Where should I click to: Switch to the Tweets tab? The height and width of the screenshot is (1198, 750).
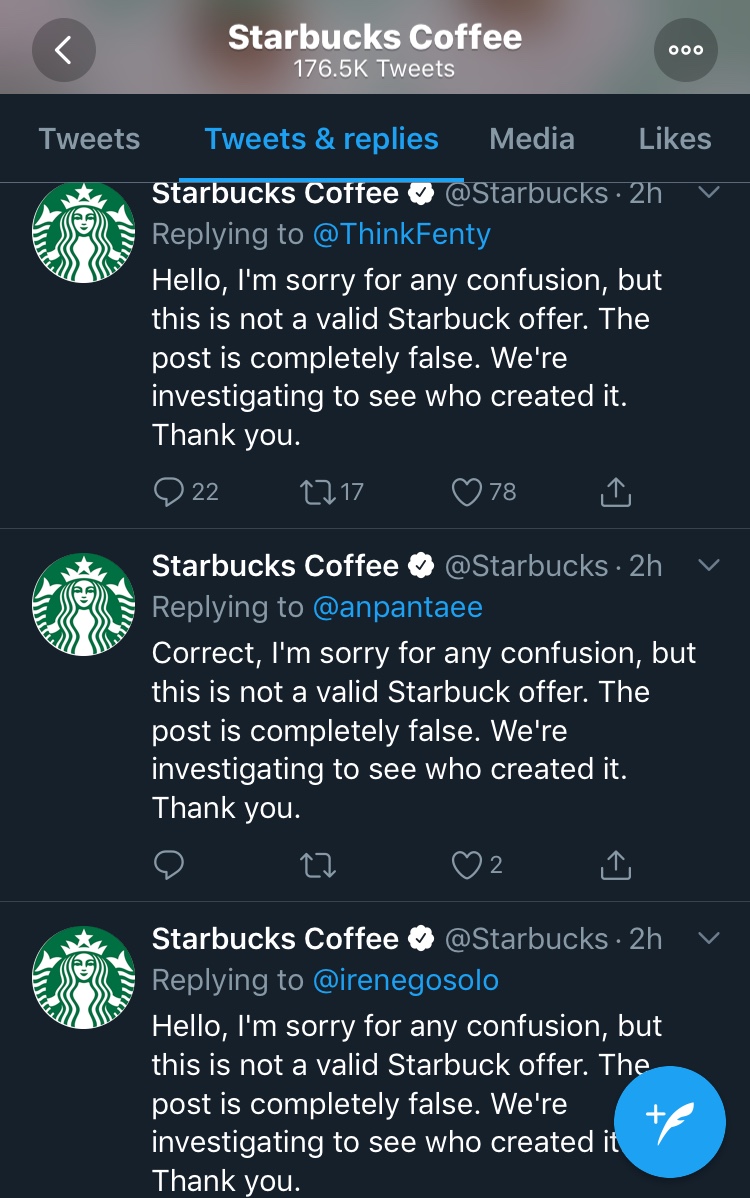click(89, 139)
